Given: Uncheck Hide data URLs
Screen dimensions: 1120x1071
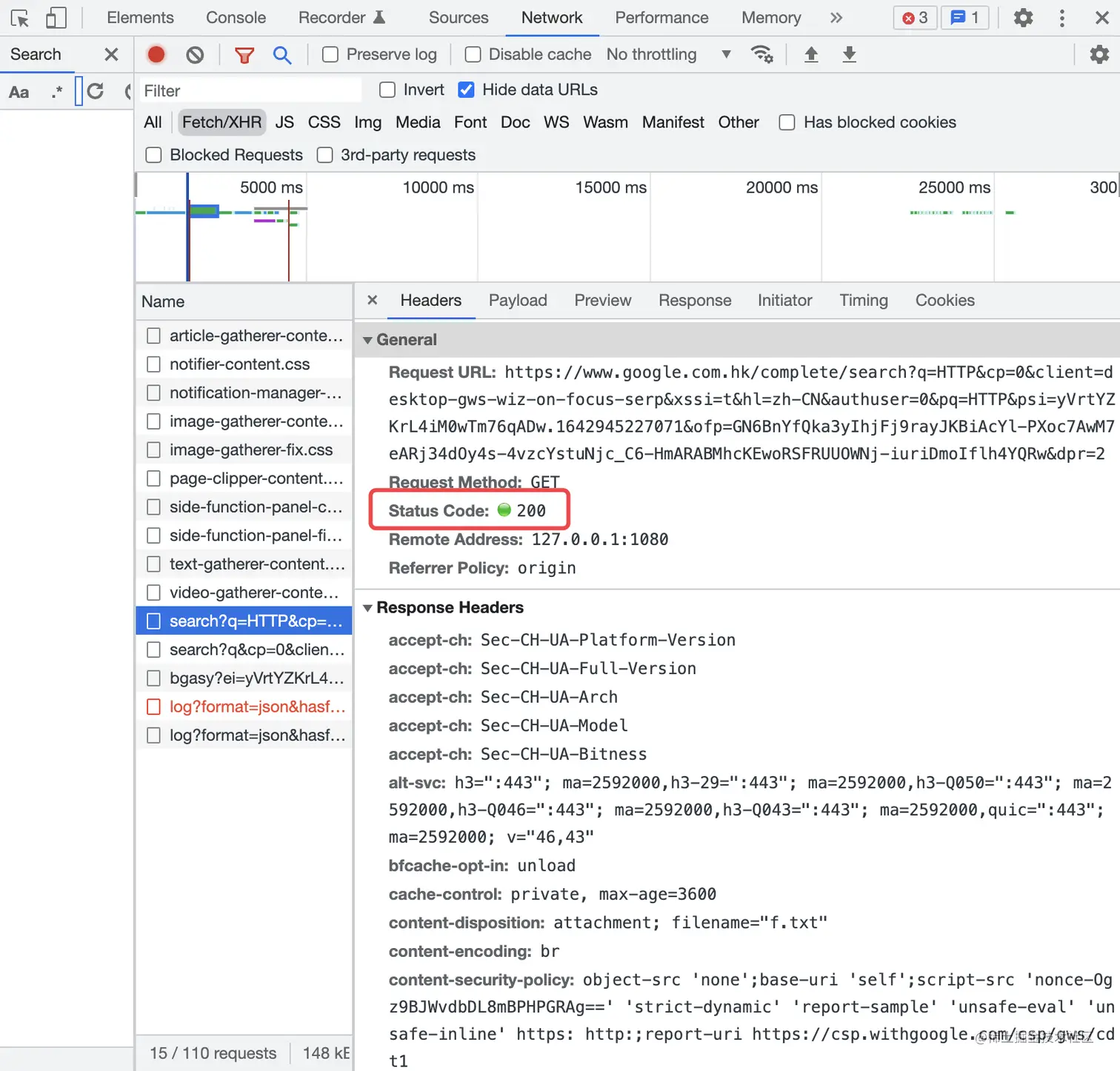Looking at the screenshot, I should 466,90.
